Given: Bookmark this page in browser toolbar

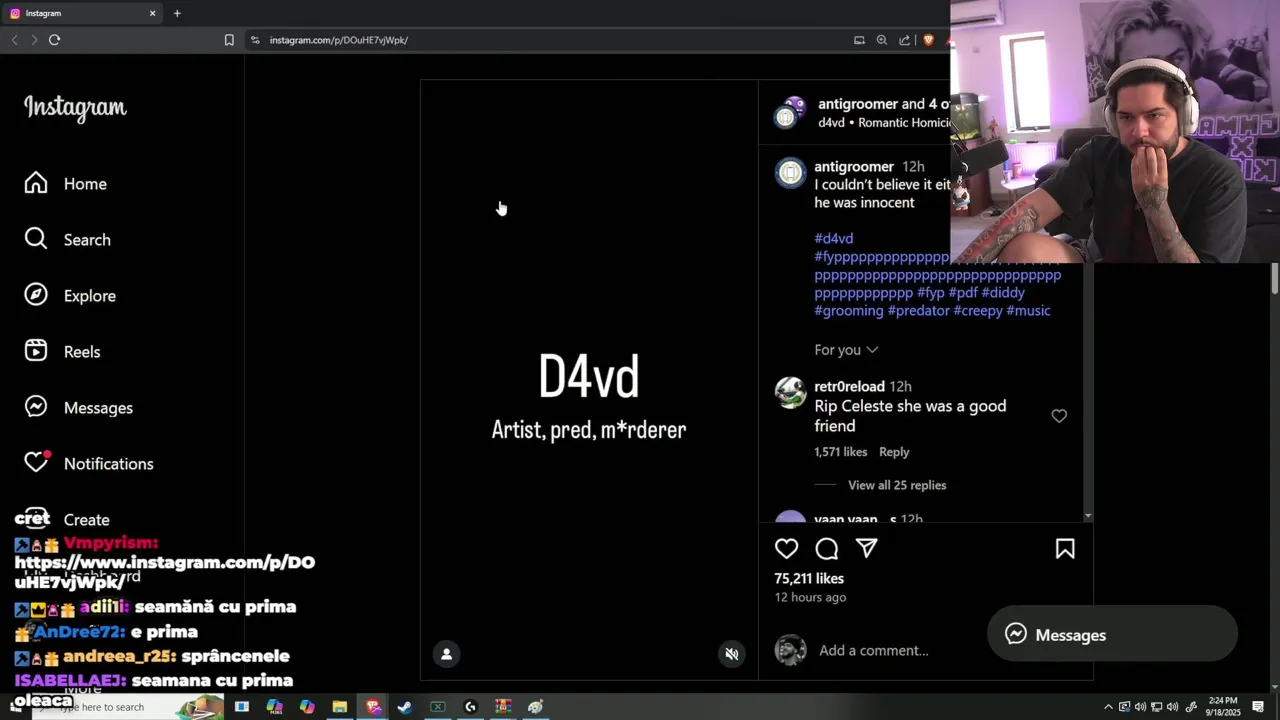Looking at the screenshot, I should [229, 40].
